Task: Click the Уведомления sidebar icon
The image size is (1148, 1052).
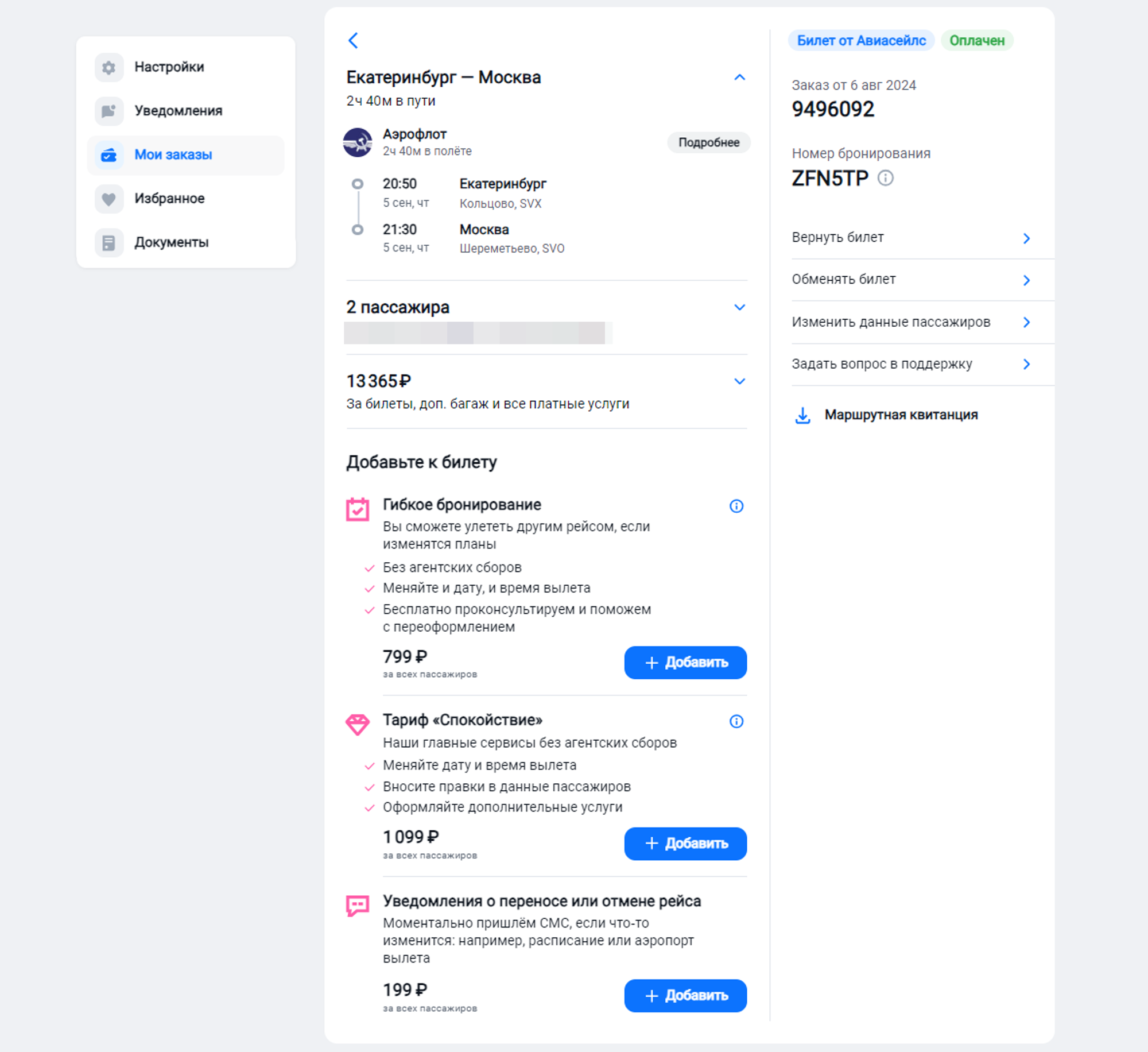Action: pos(108,111)
